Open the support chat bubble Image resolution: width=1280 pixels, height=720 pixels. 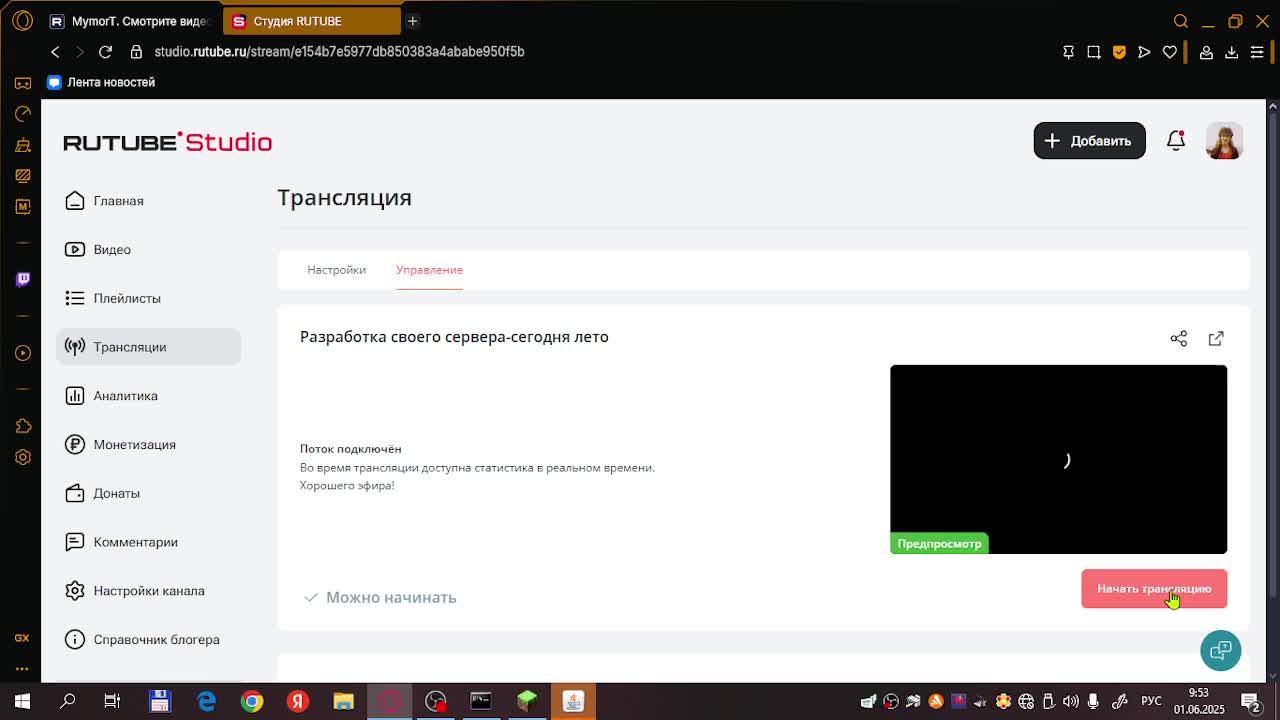tap(1221, 651)
